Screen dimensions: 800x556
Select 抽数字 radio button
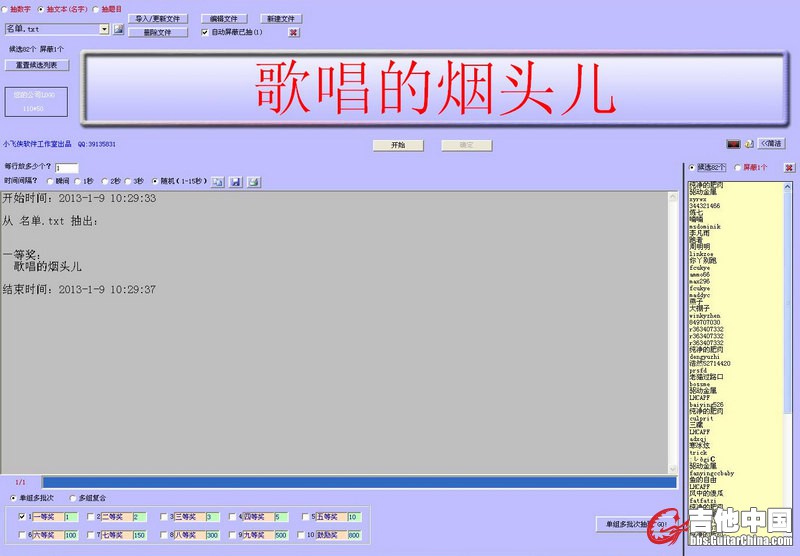pos(5,10)
